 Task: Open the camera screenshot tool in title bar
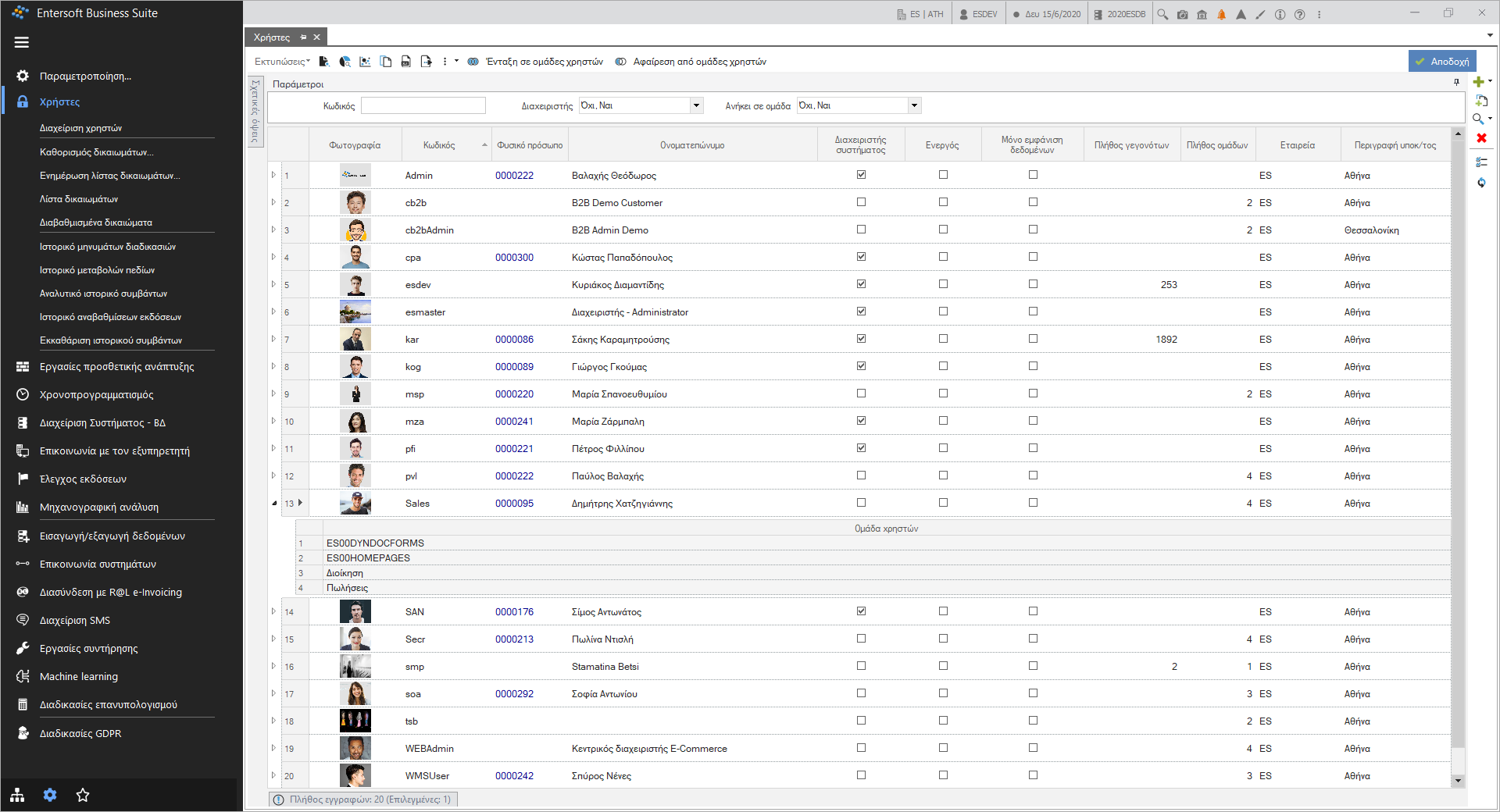tap(1182, 15)
